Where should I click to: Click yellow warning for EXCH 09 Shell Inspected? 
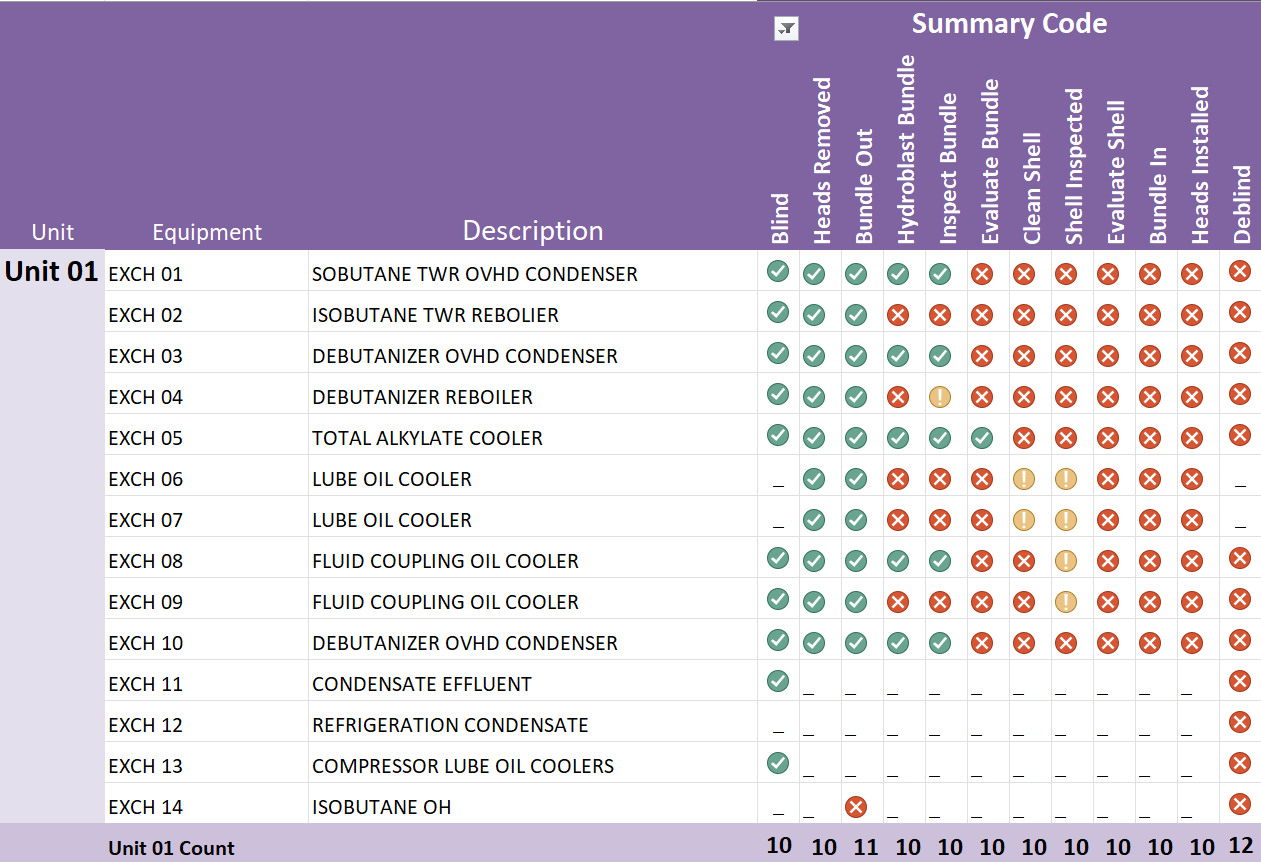[1066, 602]
